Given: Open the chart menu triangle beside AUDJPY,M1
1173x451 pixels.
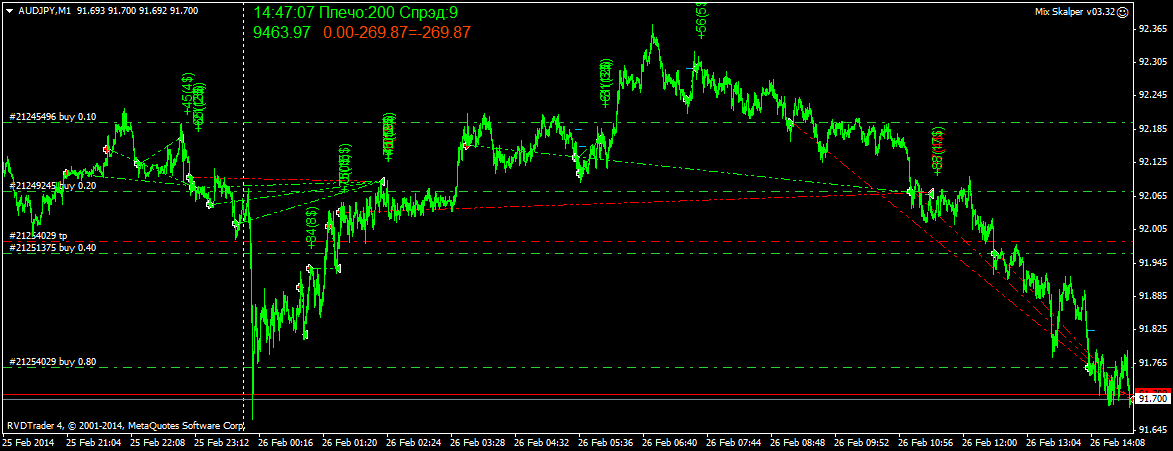Looking at the screenshot, I should pyautogui.click(x=8, y=12).
